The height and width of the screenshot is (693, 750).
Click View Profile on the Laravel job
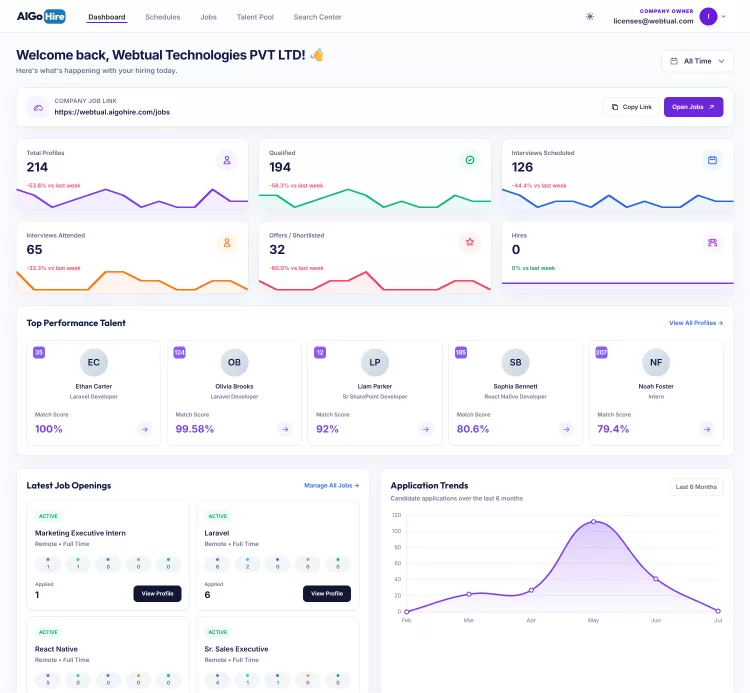[327, 594]
